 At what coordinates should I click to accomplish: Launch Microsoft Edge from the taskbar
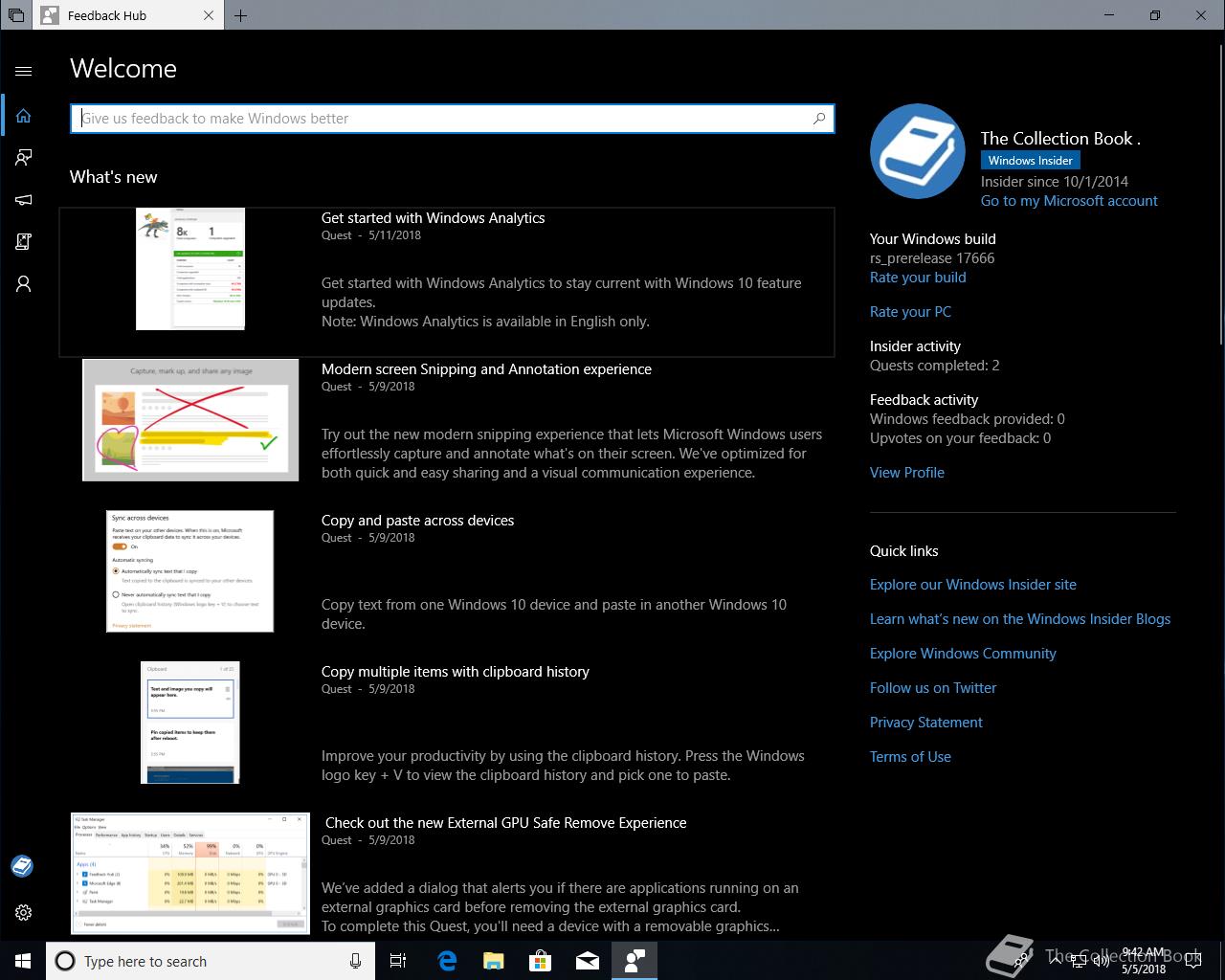click(446, 961)
